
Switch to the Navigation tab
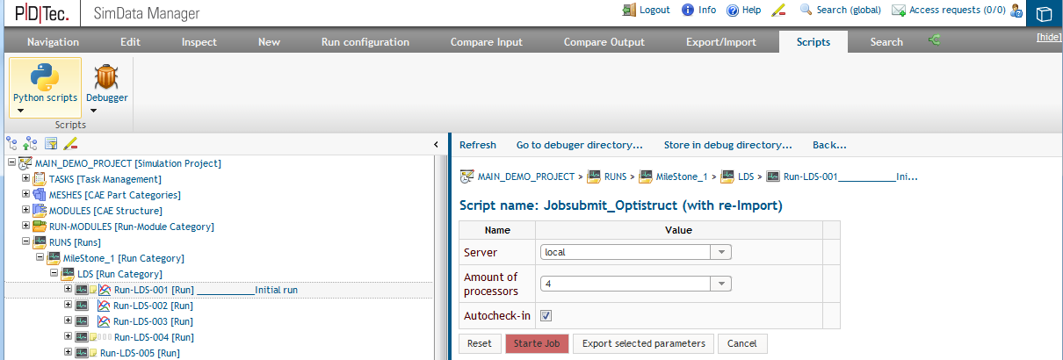pos(53,42)
